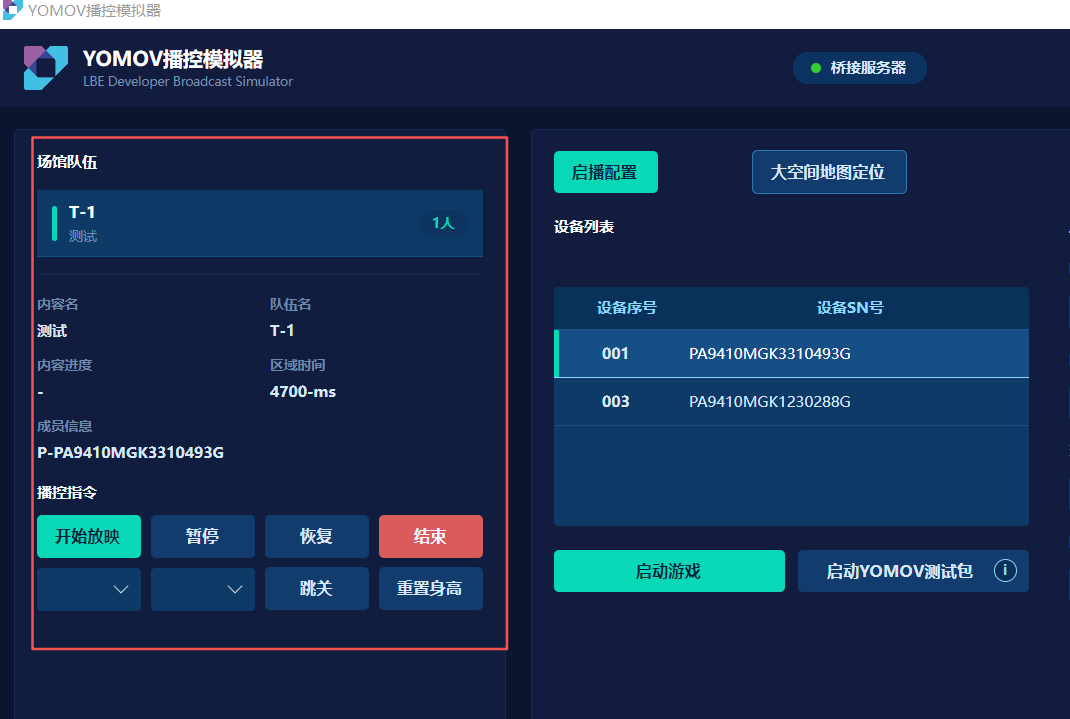Click the green bridge server status dot

[815, 68]
